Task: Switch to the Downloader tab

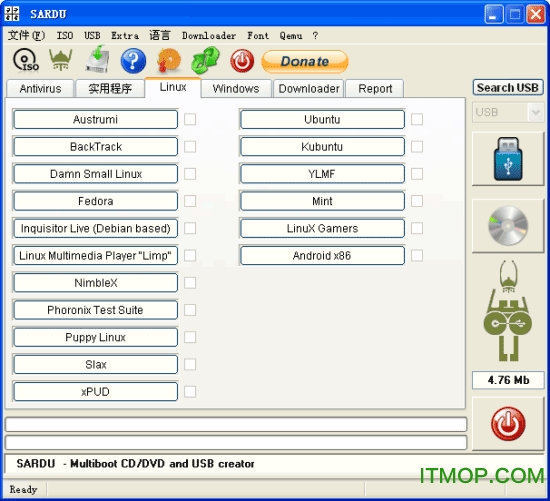Action: click(x=309, y=88)
